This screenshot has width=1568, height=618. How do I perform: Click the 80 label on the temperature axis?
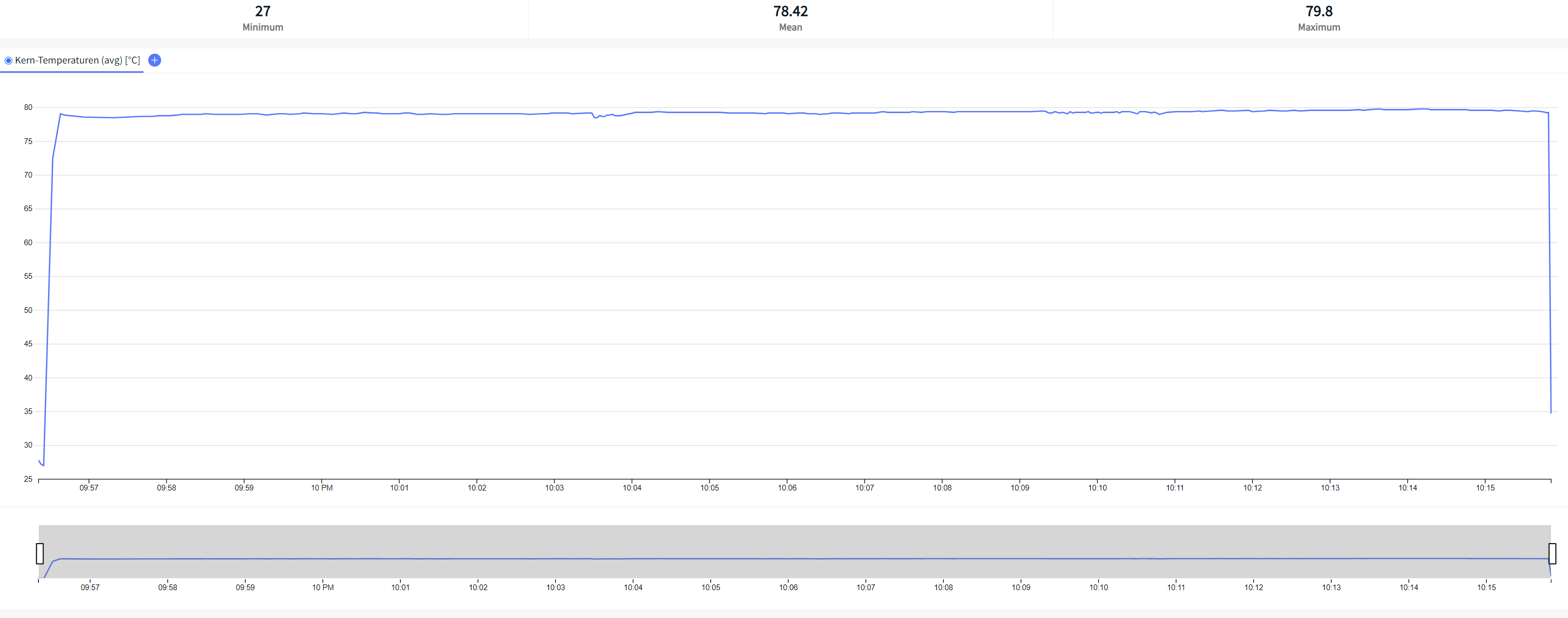(28, 108)
